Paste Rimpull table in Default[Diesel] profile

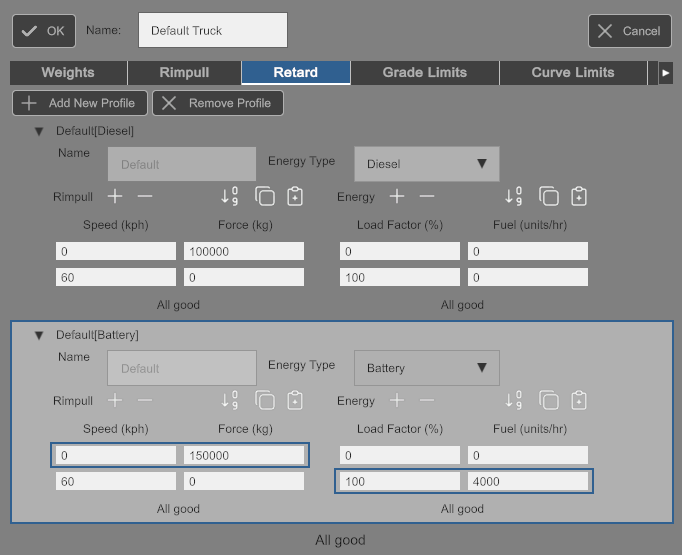[295, 197]
